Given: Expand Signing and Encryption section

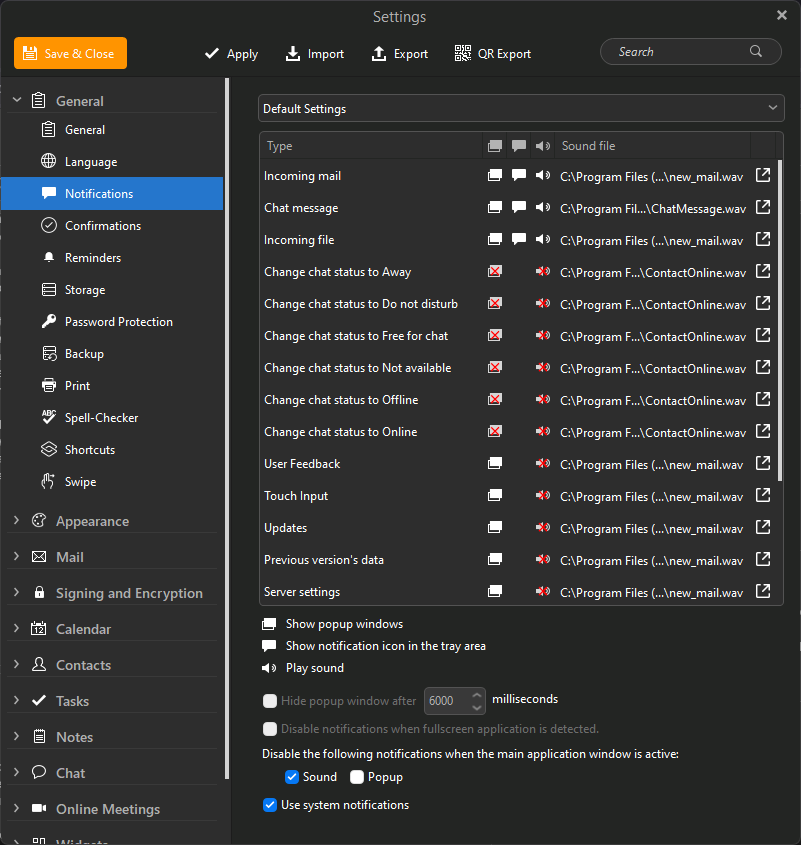Looking at the screenshot, I should click(17, 592).
